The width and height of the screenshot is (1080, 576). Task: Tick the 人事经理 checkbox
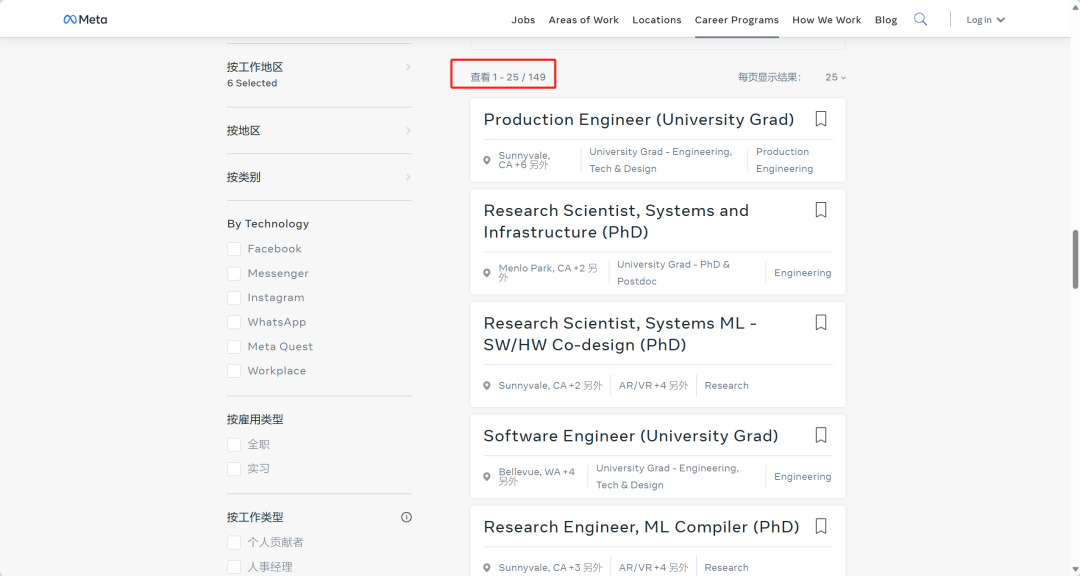click(x=234, y=567)
